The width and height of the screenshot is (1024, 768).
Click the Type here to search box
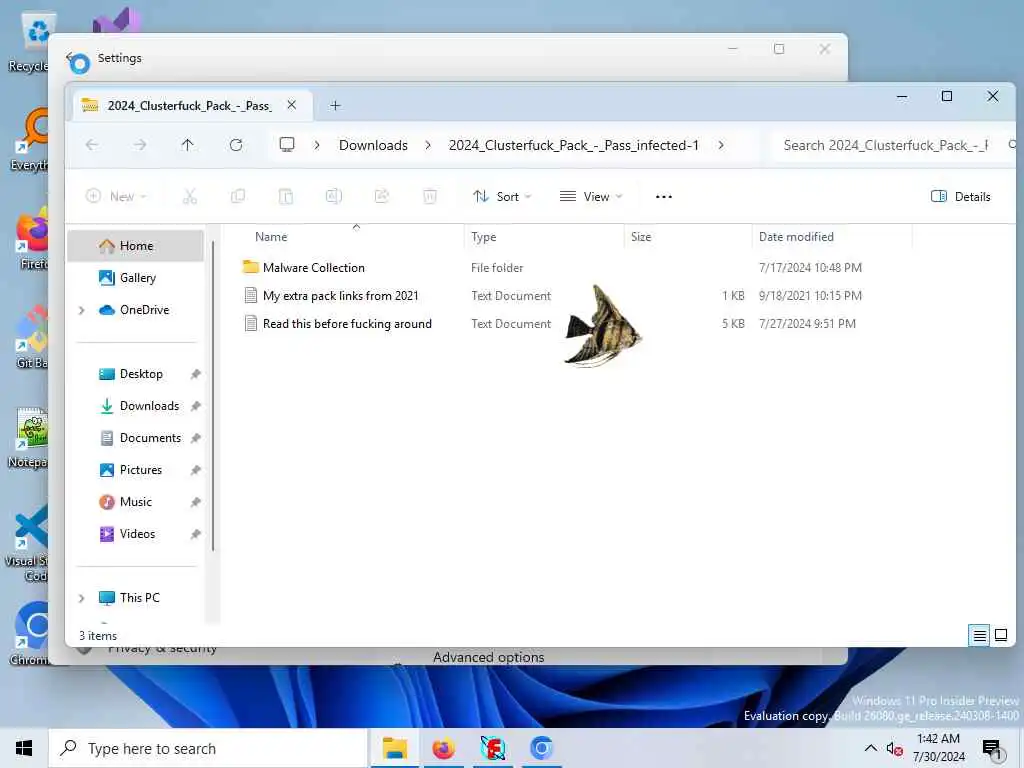pyautogui.click(x=208, y=748)
